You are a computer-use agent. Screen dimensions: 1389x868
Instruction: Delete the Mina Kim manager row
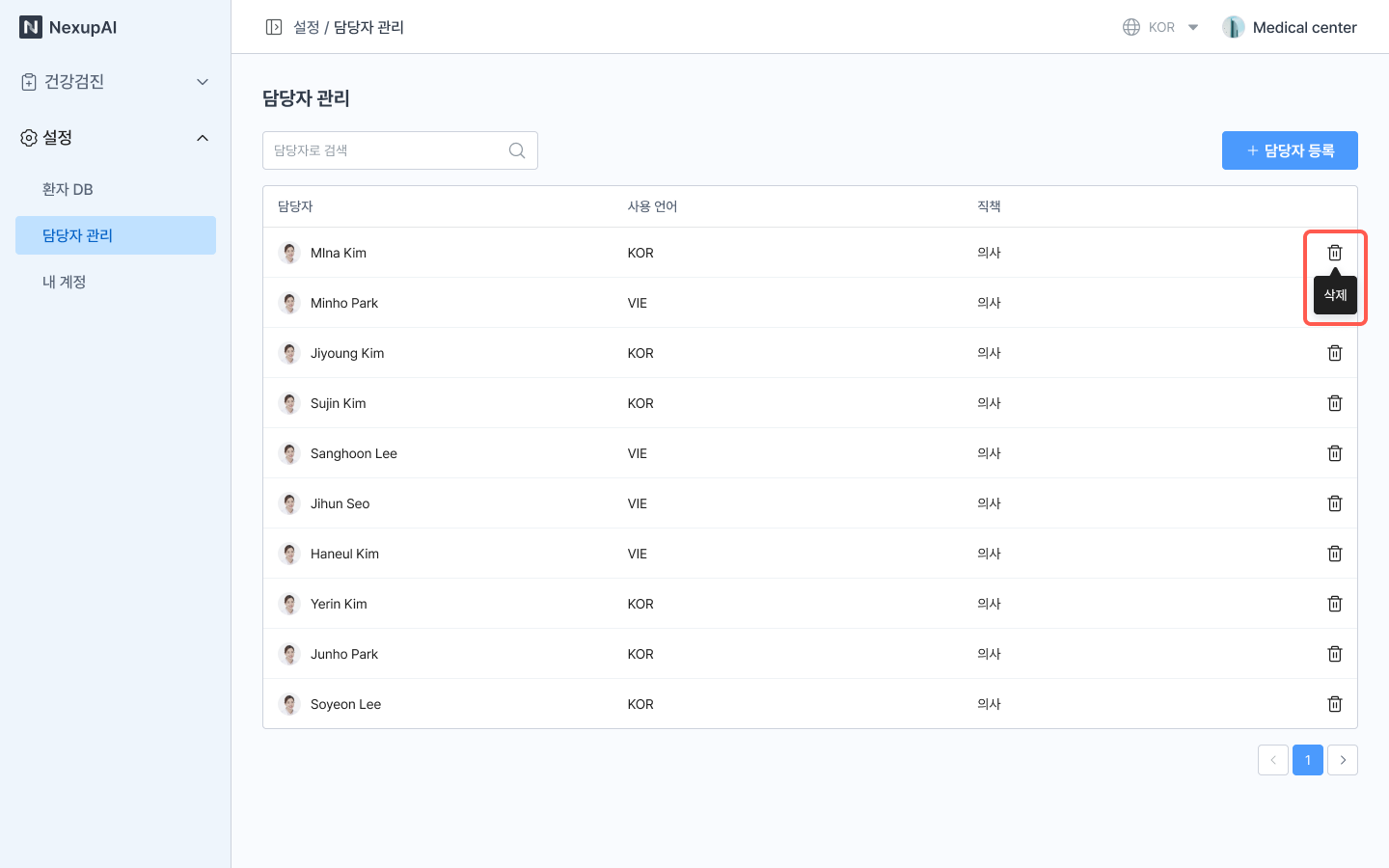1334,253
